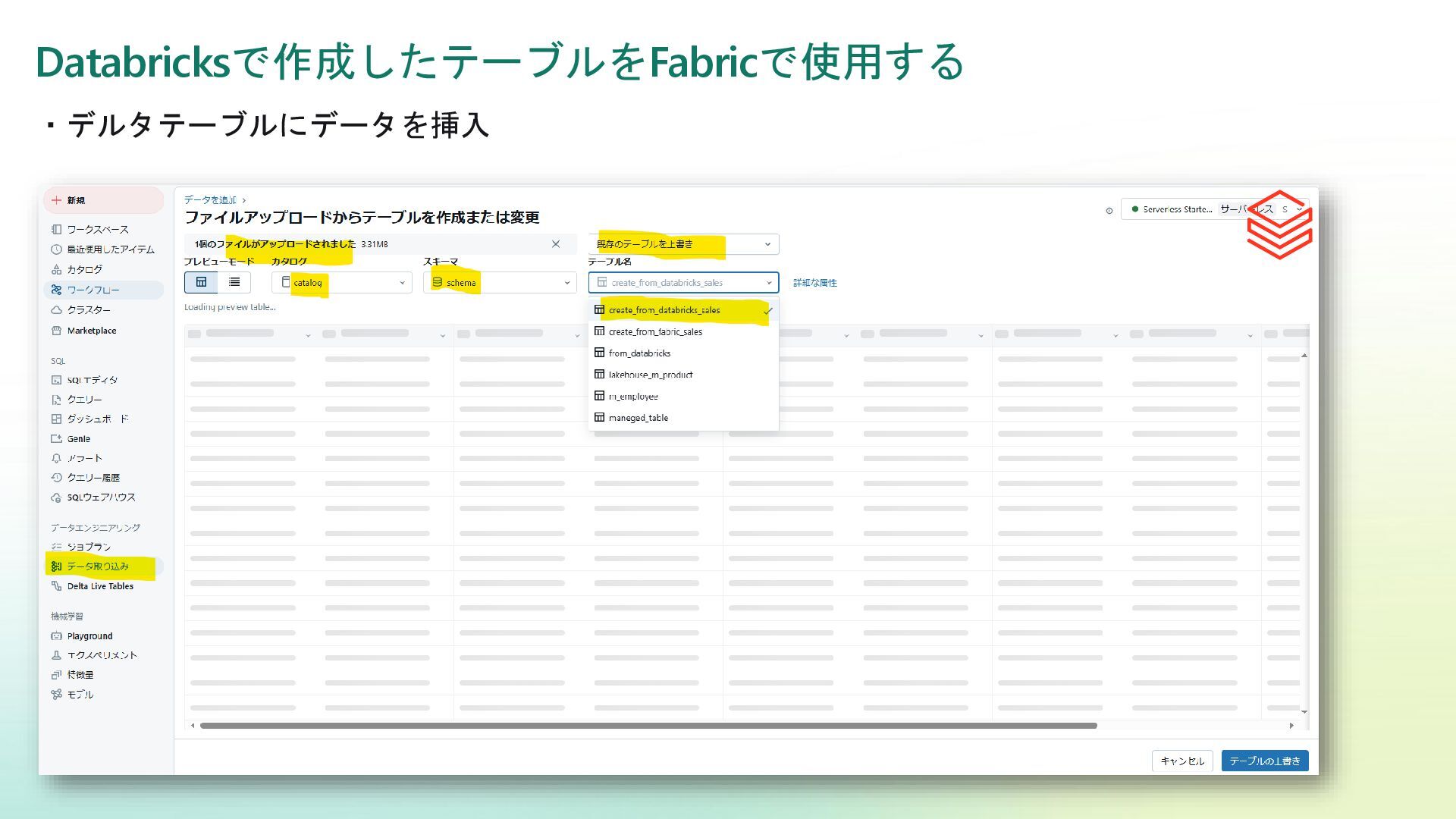1456x819 pixels.
Task: Open the SQLエディタ icon
Action: pos(56,380)
